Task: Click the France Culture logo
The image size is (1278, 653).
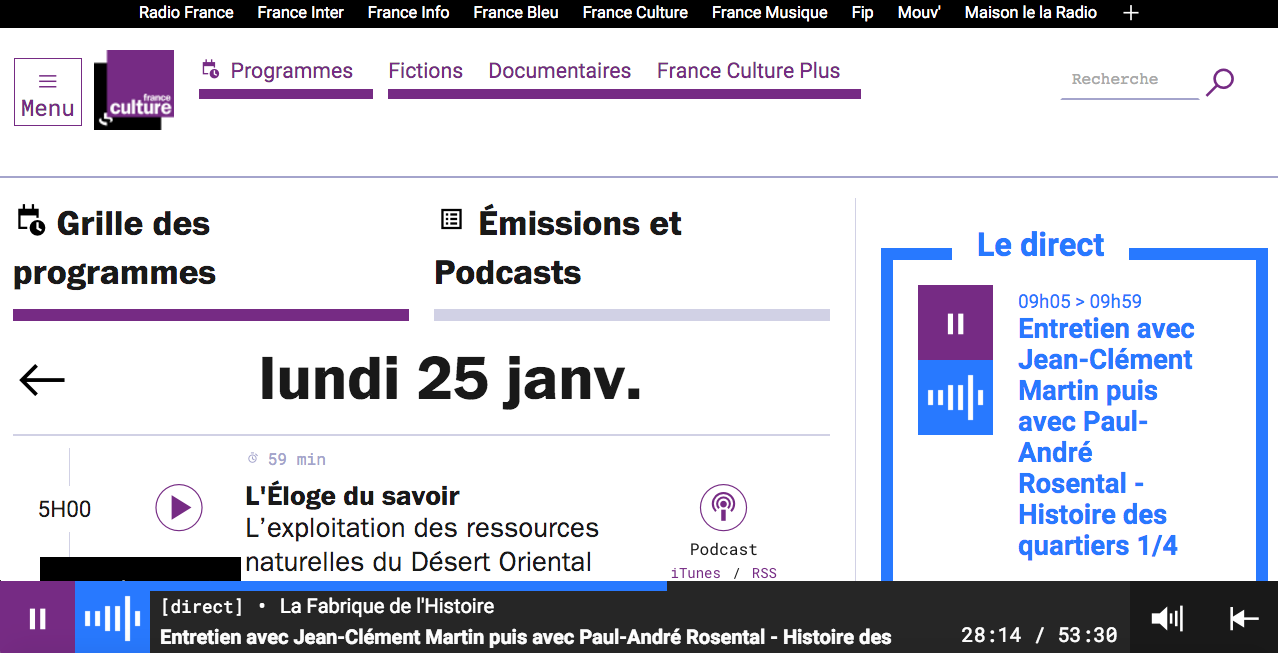Action: point(133,90)
